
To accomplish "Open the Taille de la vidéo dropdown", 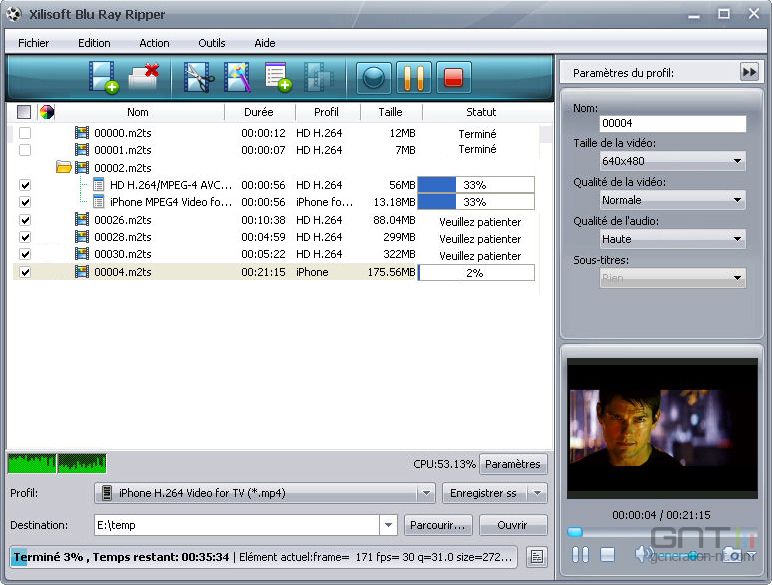I will (673, 161).
